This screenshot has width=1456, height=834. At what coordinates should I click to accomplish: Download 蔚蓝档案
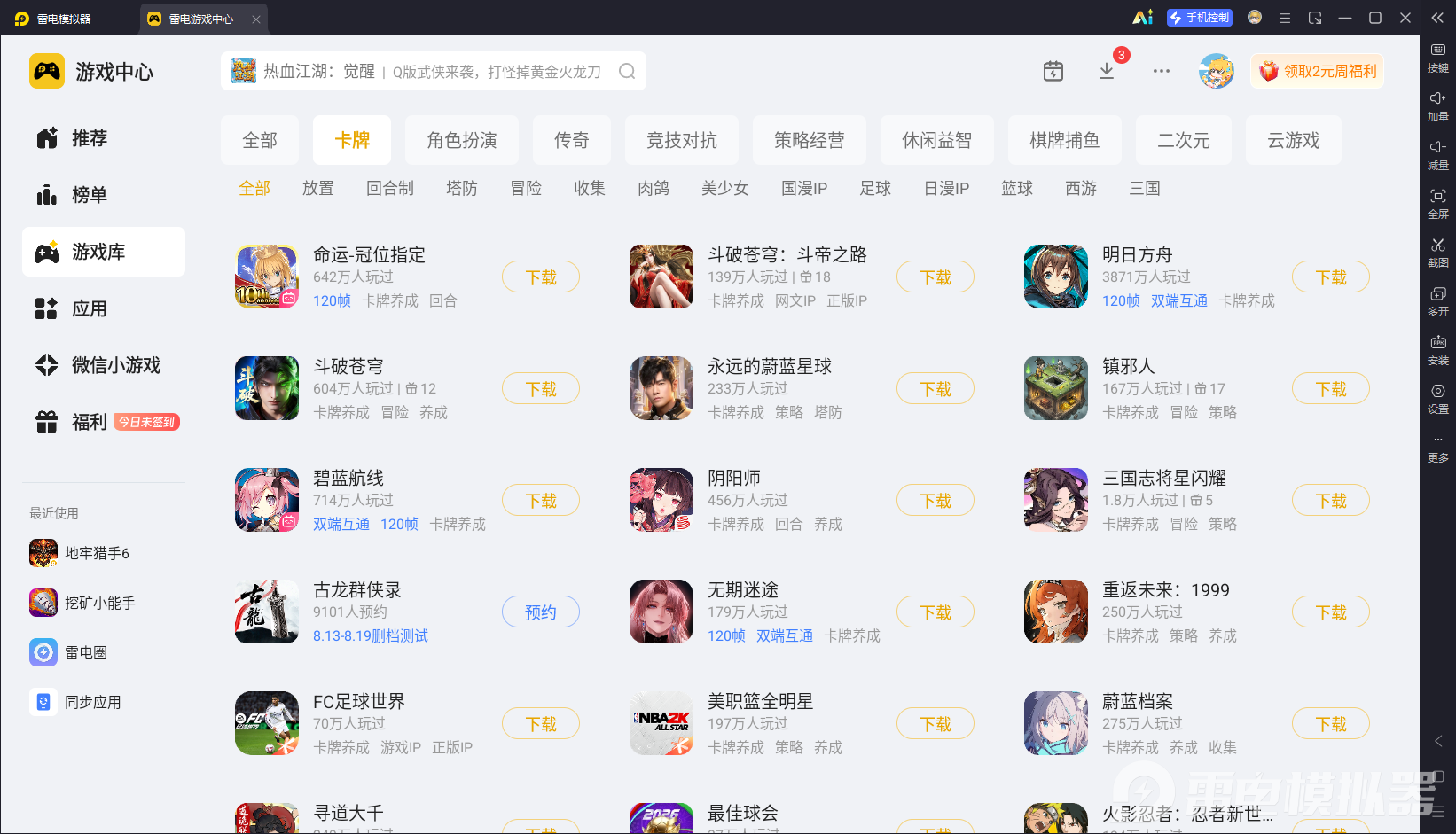pyautogui.click(x=1331, y=724)
